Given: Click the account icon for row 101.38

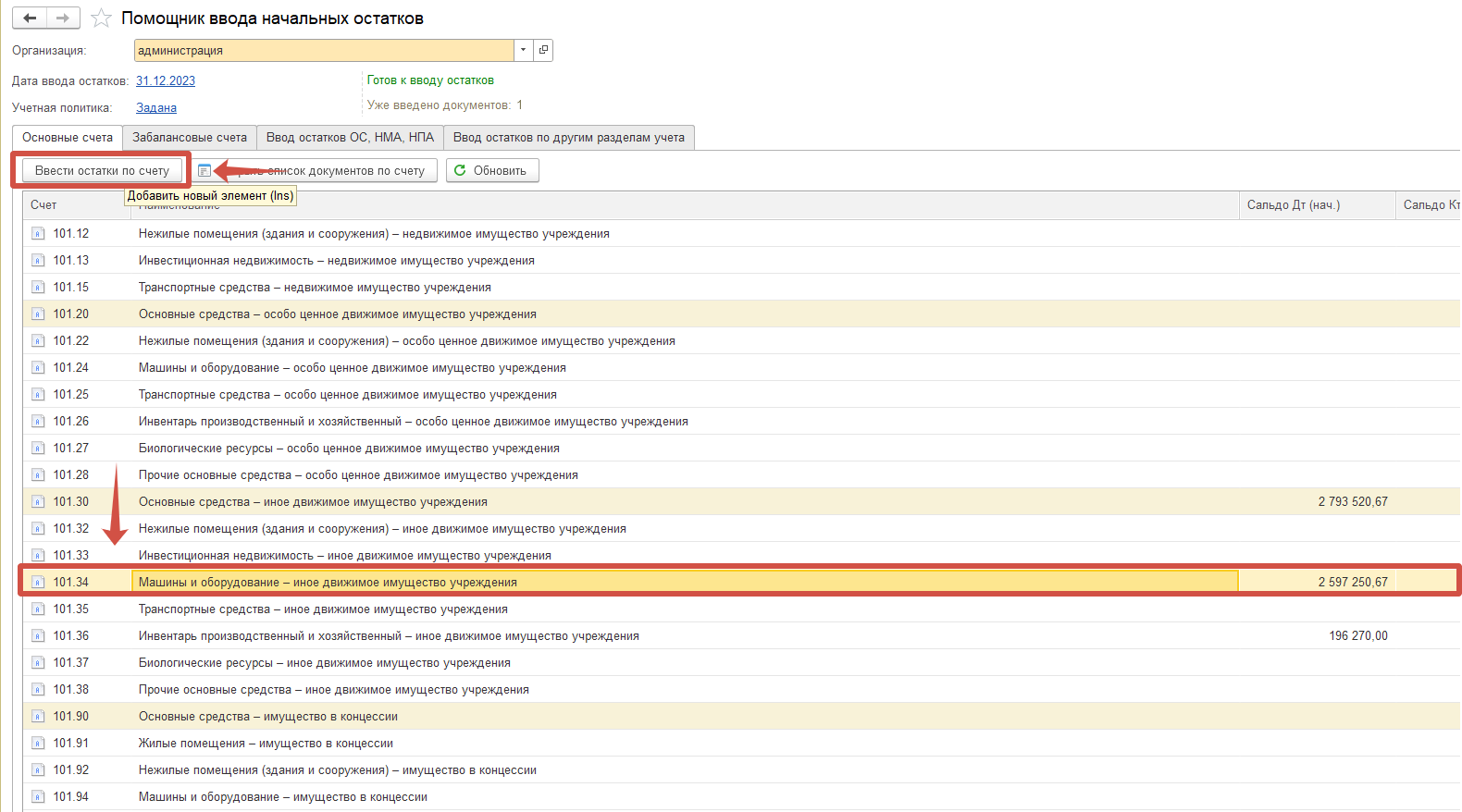Looking at the screenshot, I should [x=38, y=690].
